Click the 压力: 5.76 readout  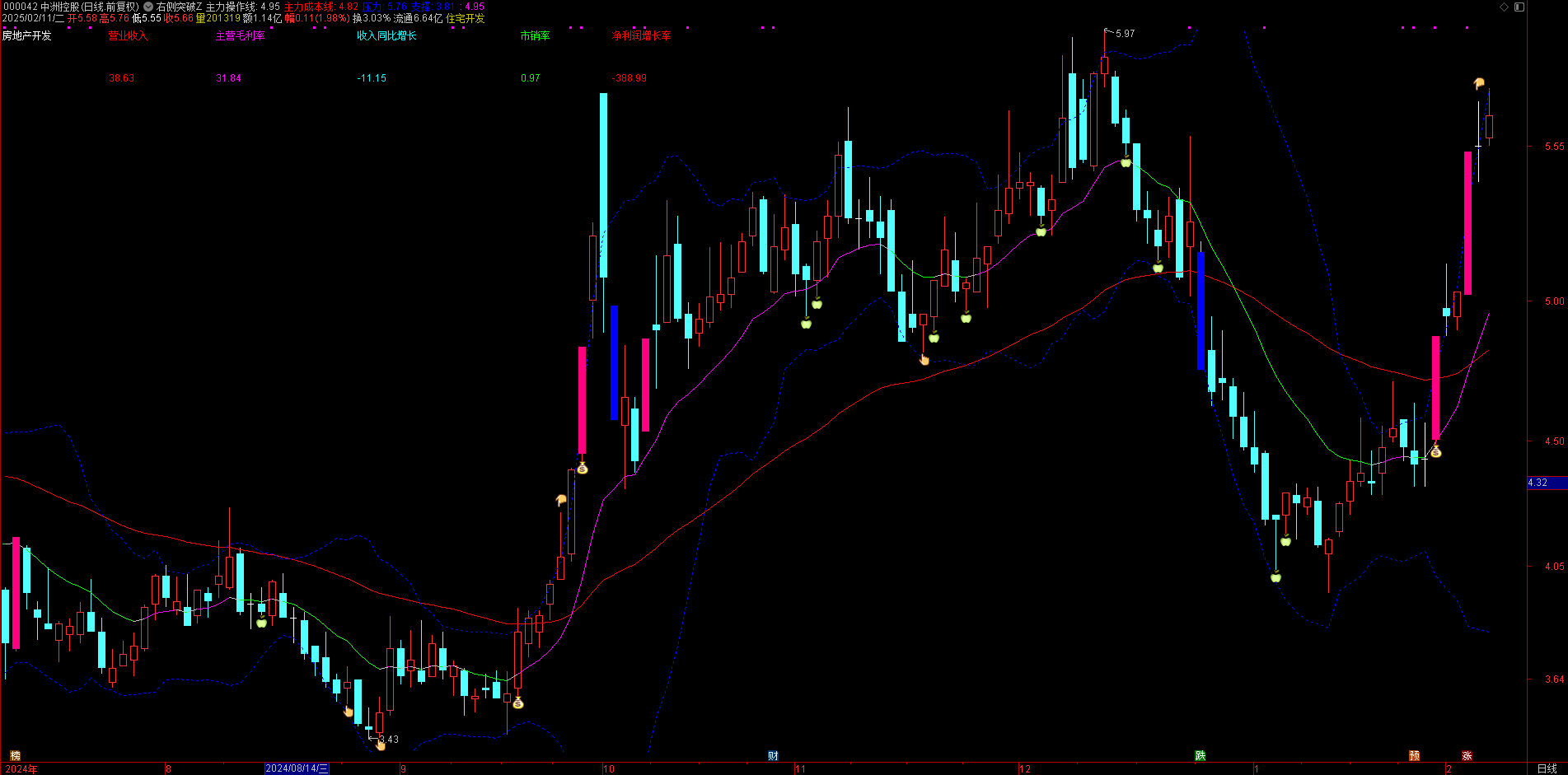tap(386, 7)
